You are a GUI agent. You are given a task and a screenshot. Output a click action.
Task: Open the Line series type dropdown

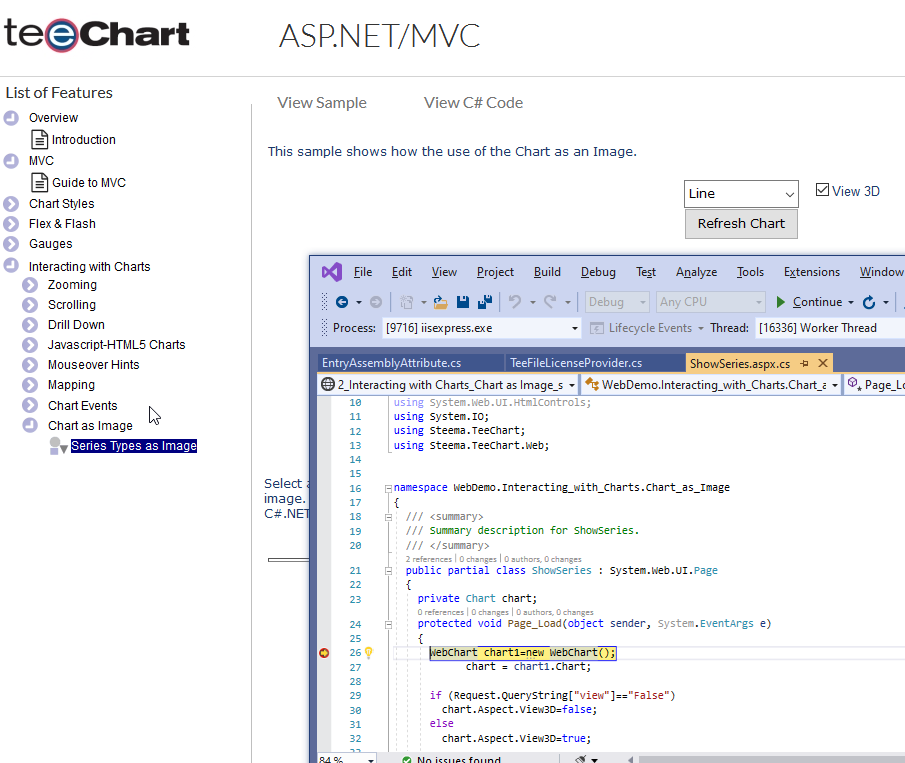[741, 194]
